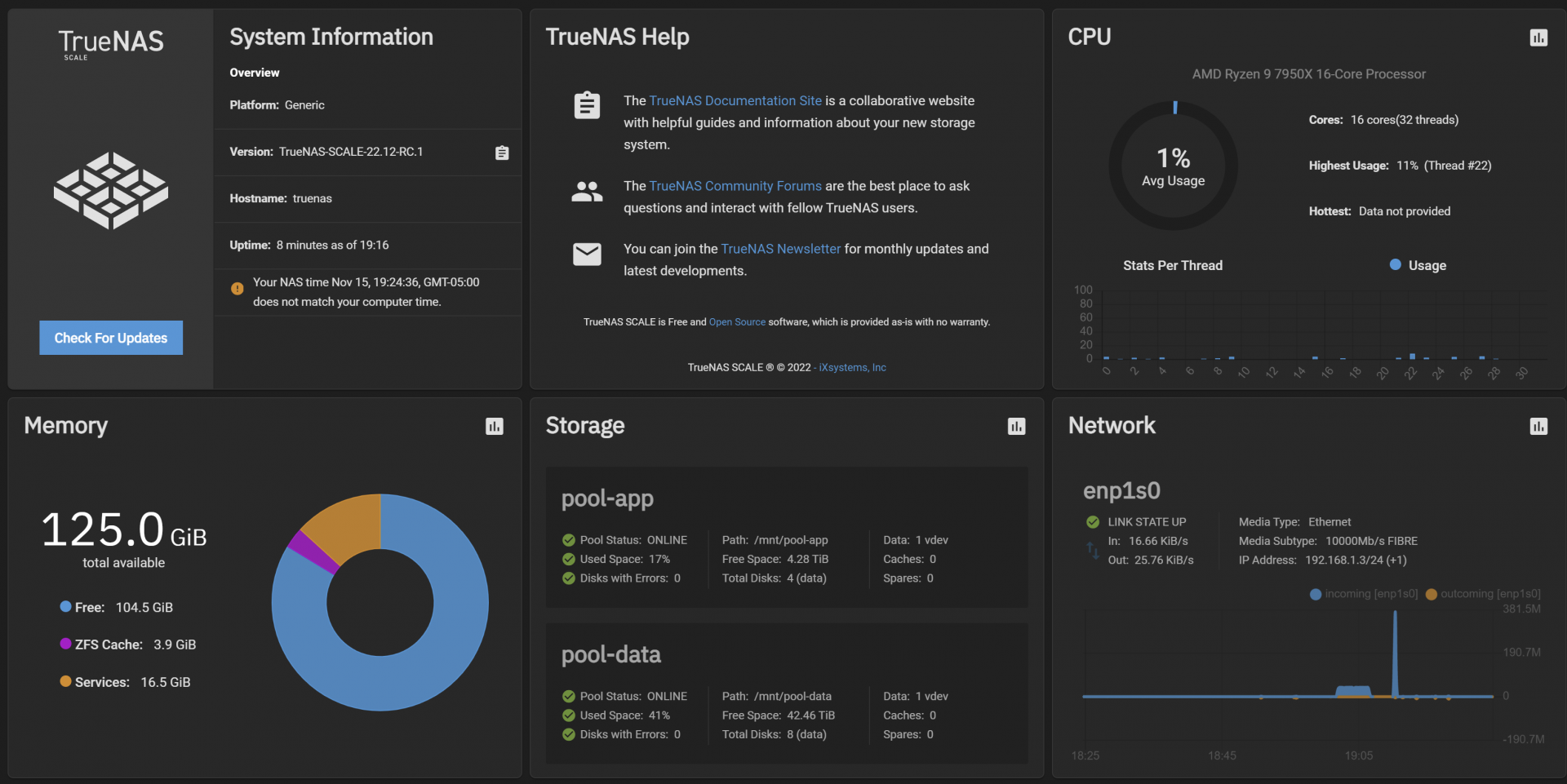The width and height of the screenshot is (1567, 784).
Task: Click the Services orange color dot
Action: tap(65, 681)
